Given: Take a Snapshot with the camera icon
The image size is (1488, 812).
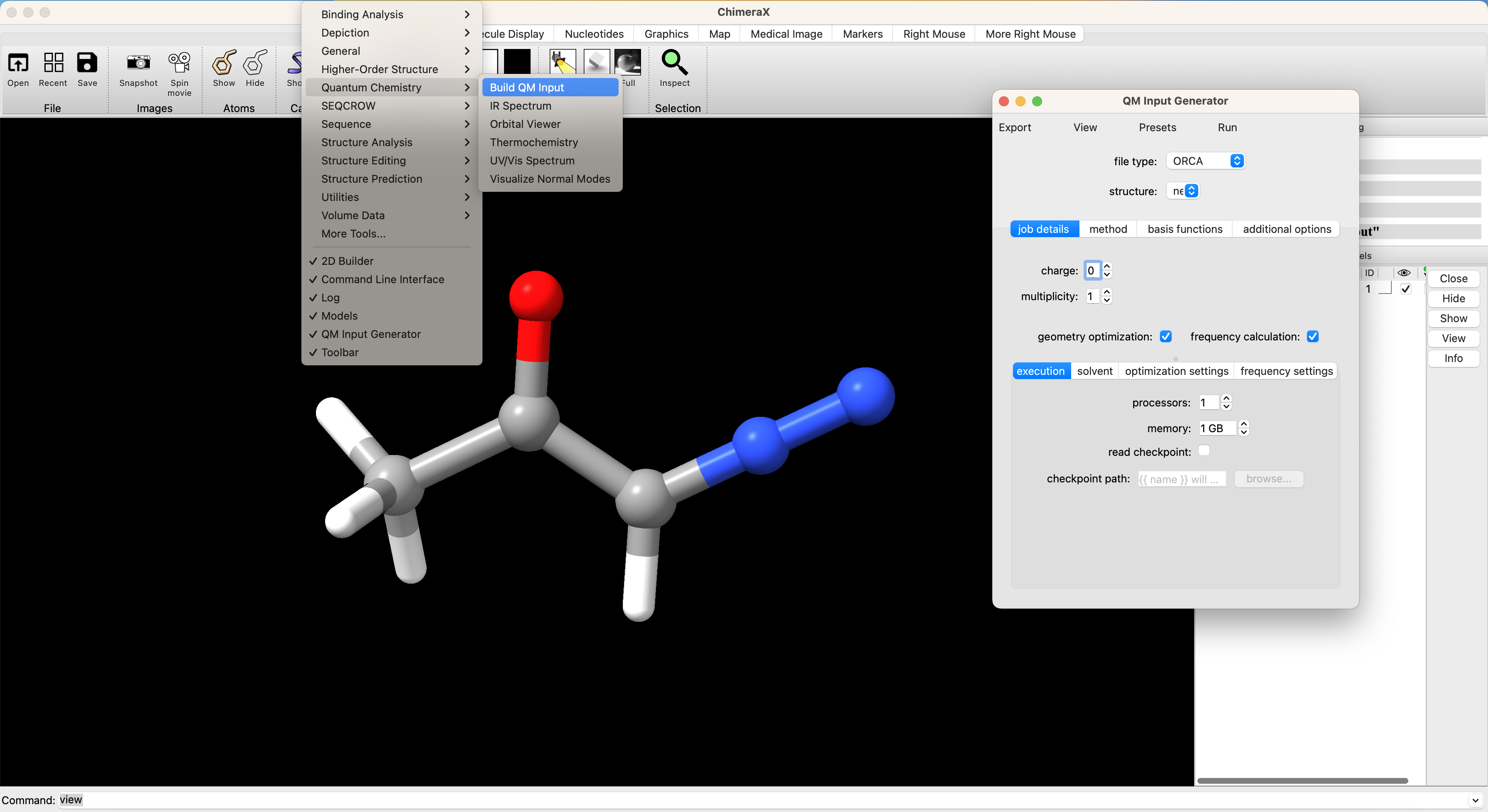Looking at the screenshot, I should coord(138,62).
